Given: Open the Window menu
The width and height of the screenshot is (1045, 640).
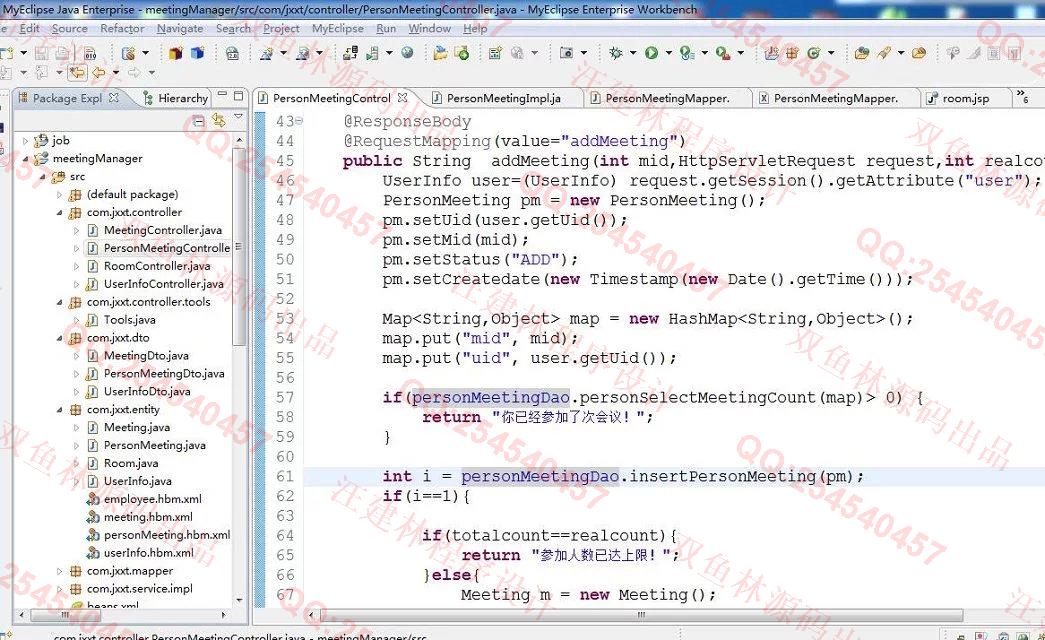Looking at the screenshot, I should point(429,29).
